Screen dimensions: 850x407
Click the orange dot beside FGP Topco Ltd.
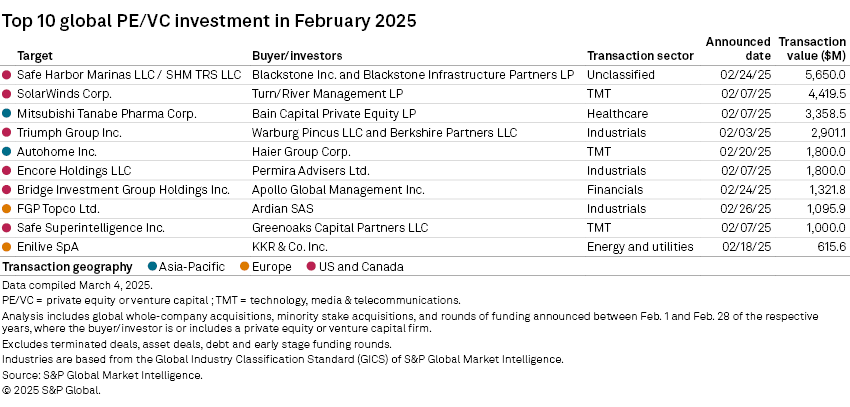click(x=7, y=208)
